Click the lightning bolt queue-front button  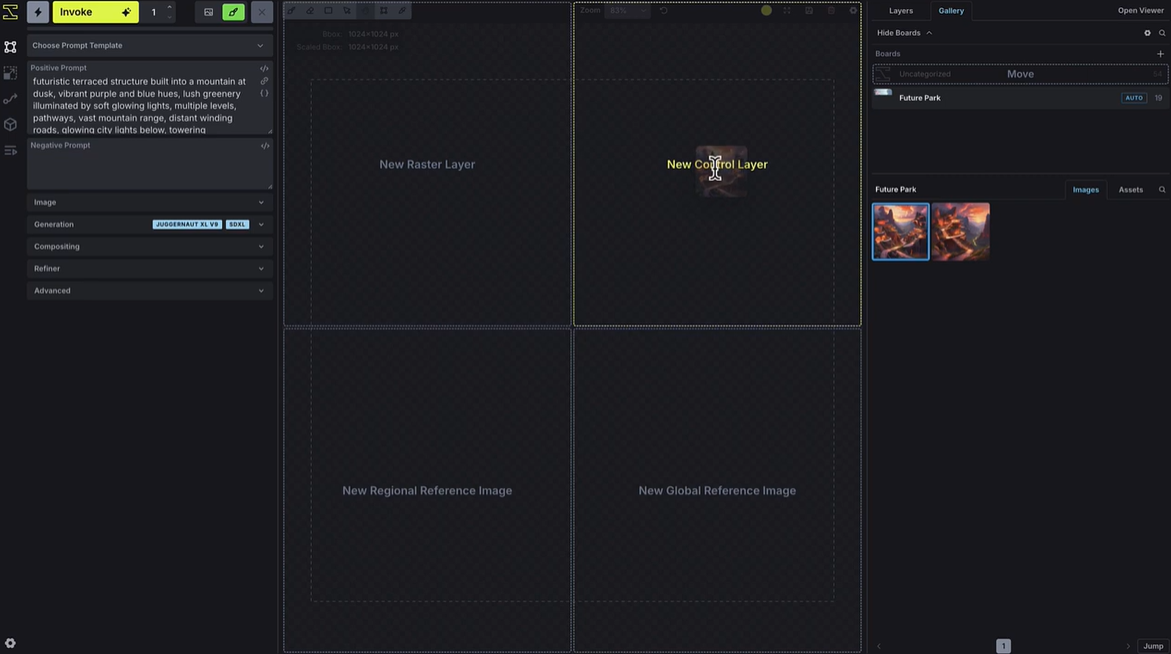[x=38, y=12]
